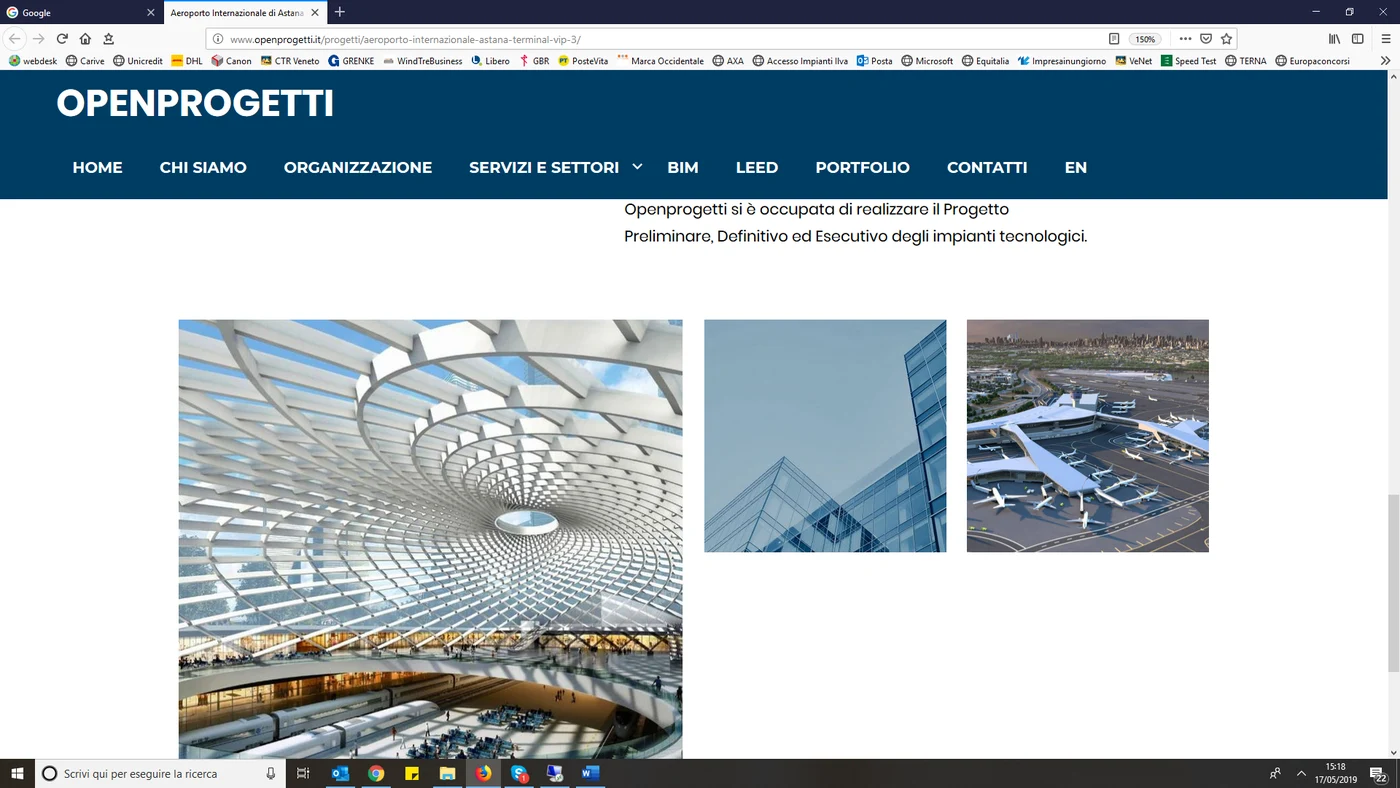Bookmark this page with the star icon

[x=1226, y=39]
